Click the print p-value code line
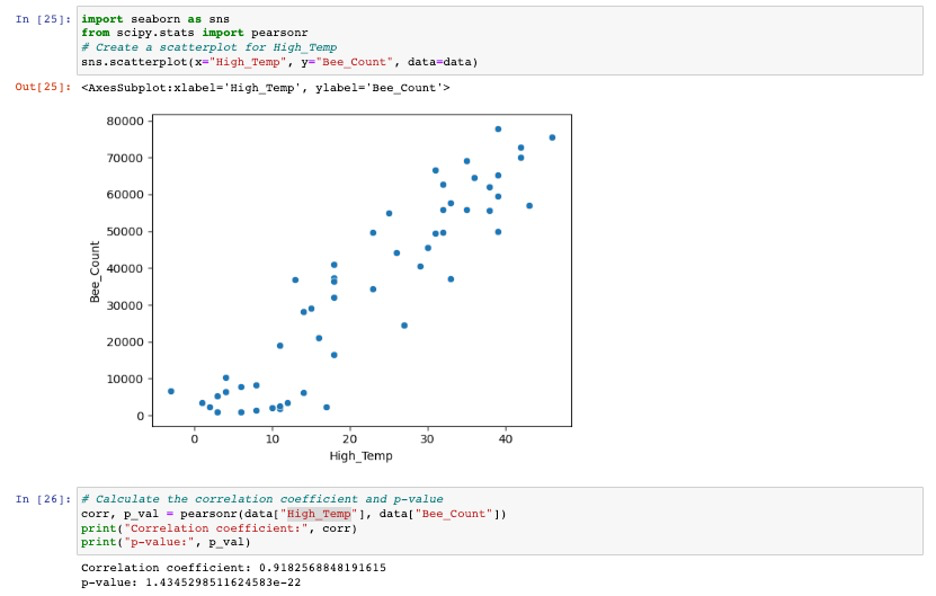The height and width of the screenshot is (596, 936). click(x=165, y=542)
